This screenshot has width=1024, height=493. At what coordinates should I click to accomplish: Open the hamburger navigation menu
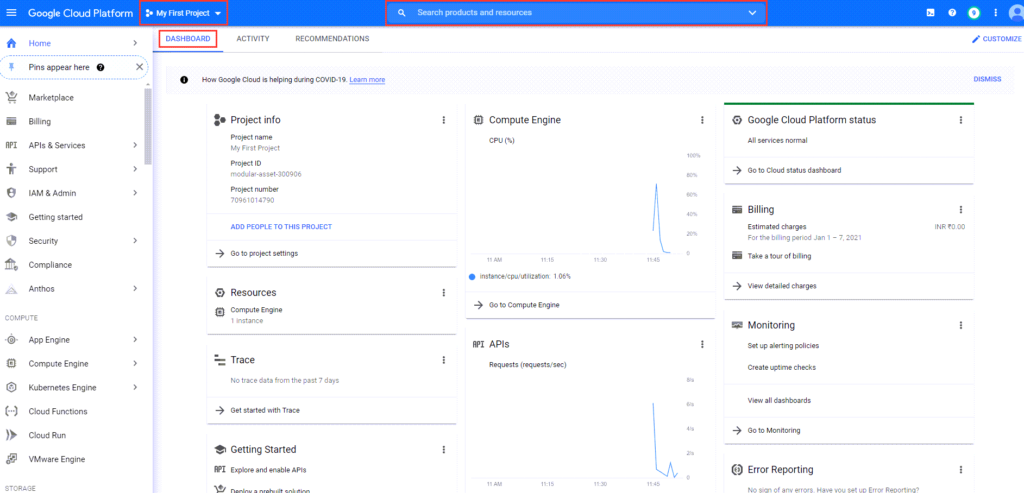[11, 13]
